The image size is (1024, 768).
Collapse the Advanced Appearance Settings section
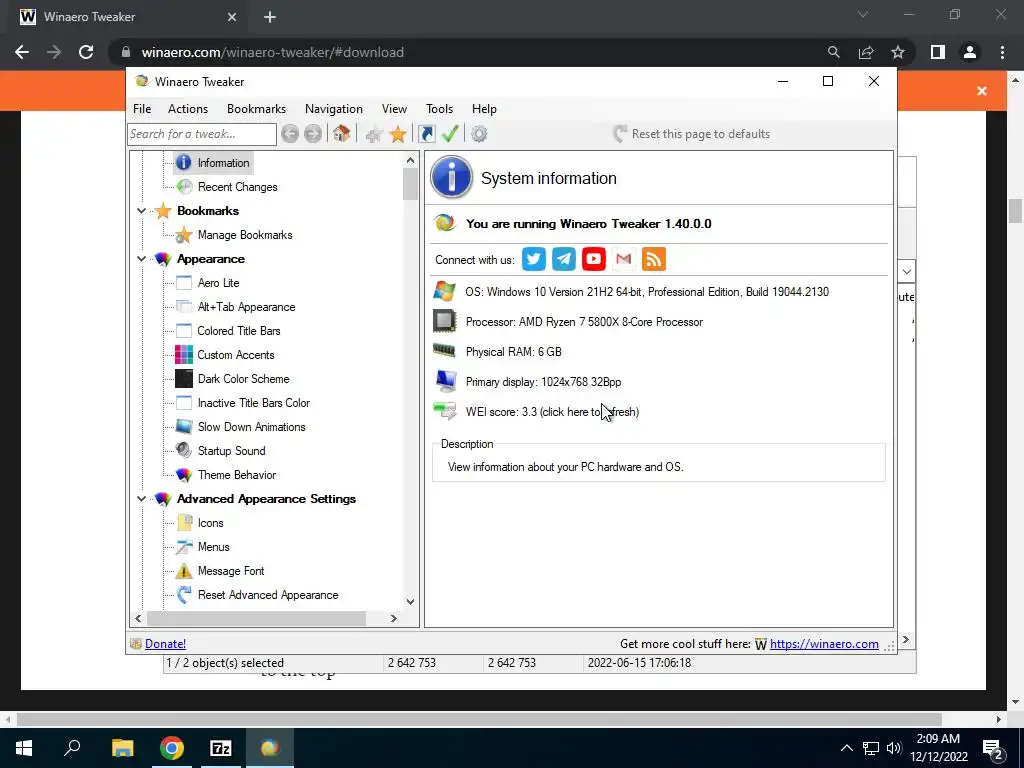[141, 499]
